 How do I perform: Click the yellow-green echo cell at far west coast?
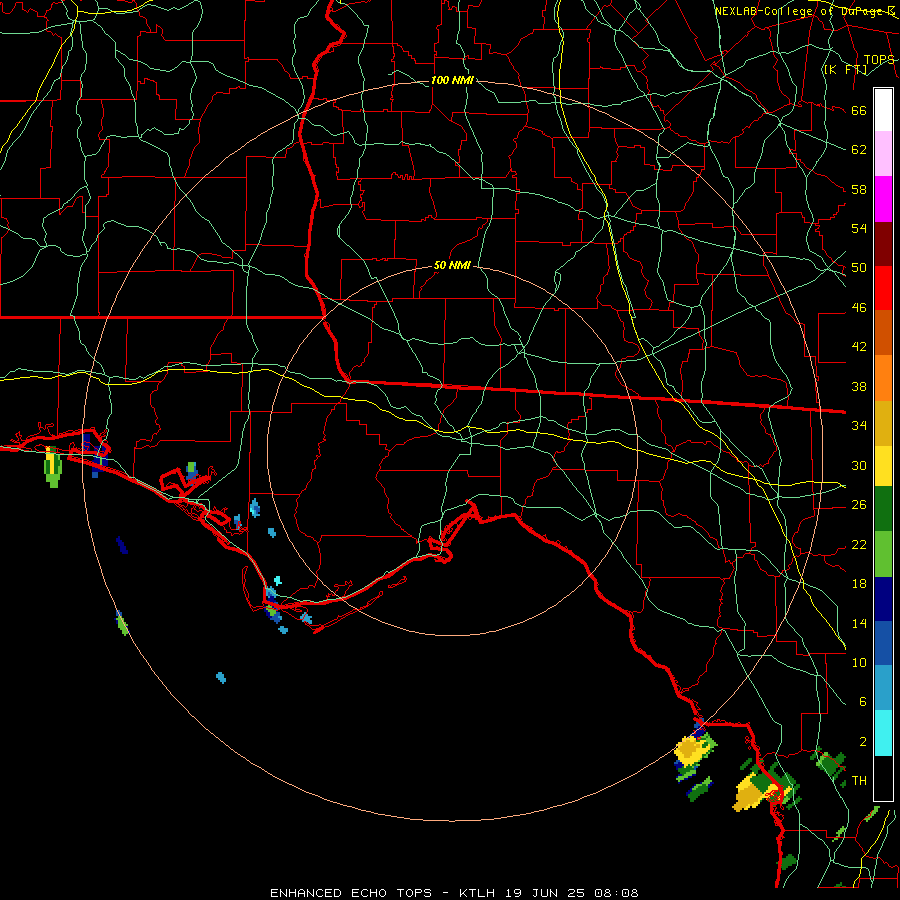point(53,467)
